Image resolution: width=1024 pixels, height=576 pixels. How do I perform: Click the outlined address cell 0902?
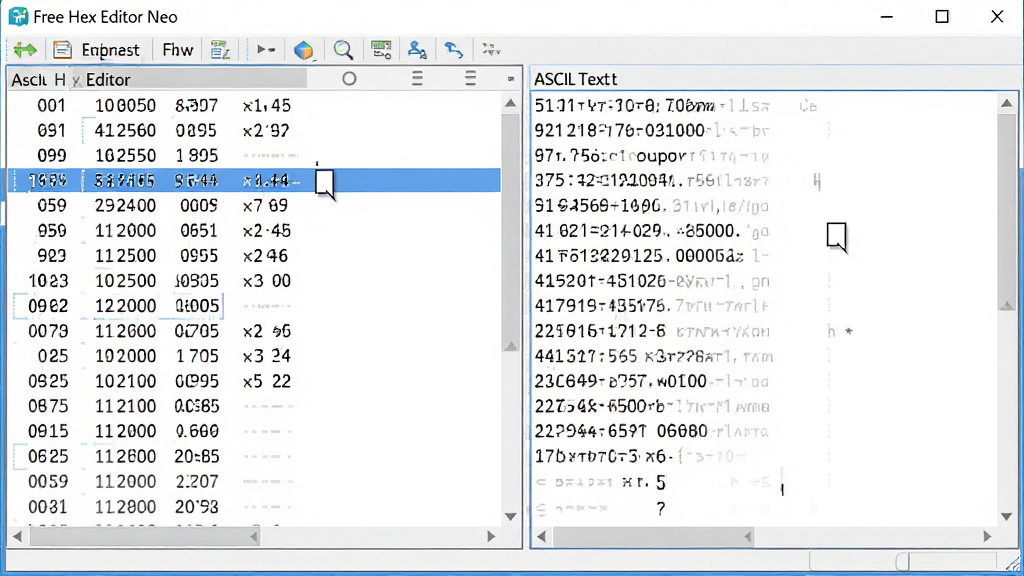click(x=47, y=306)
